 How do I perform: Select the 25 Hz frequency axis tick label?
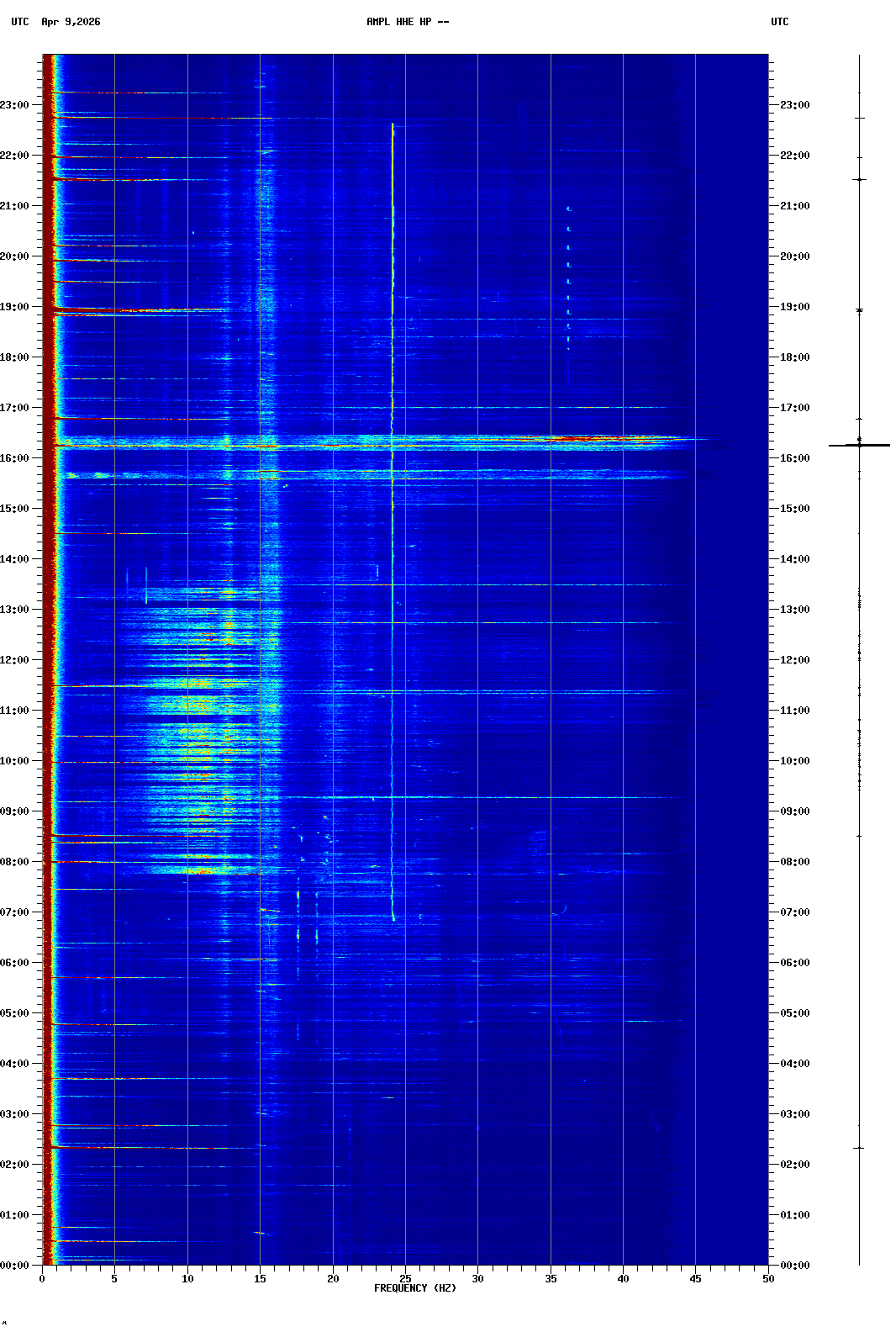405,1278
